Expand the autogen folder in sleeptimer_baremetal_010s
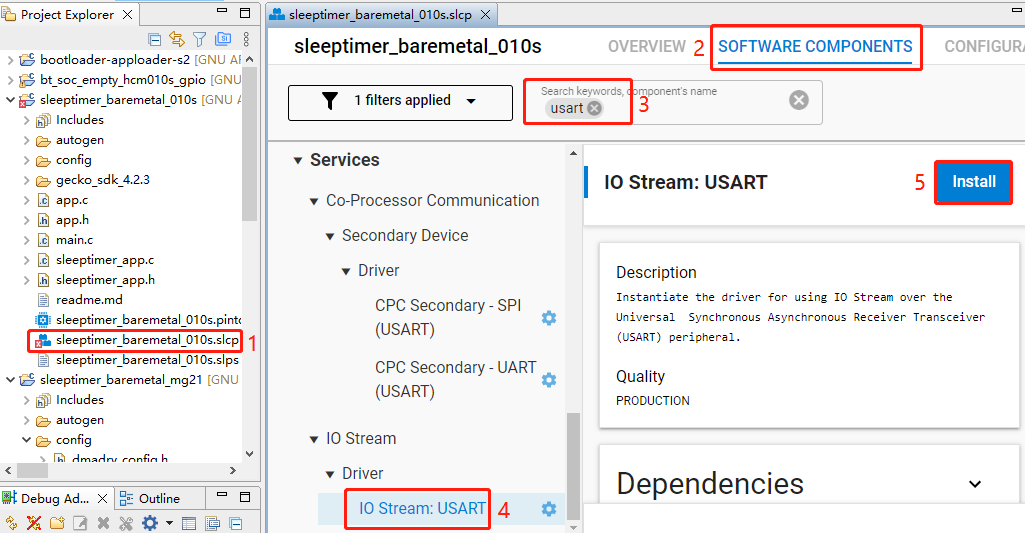Viewport: 1025px width, 533px height. (27, 140)
